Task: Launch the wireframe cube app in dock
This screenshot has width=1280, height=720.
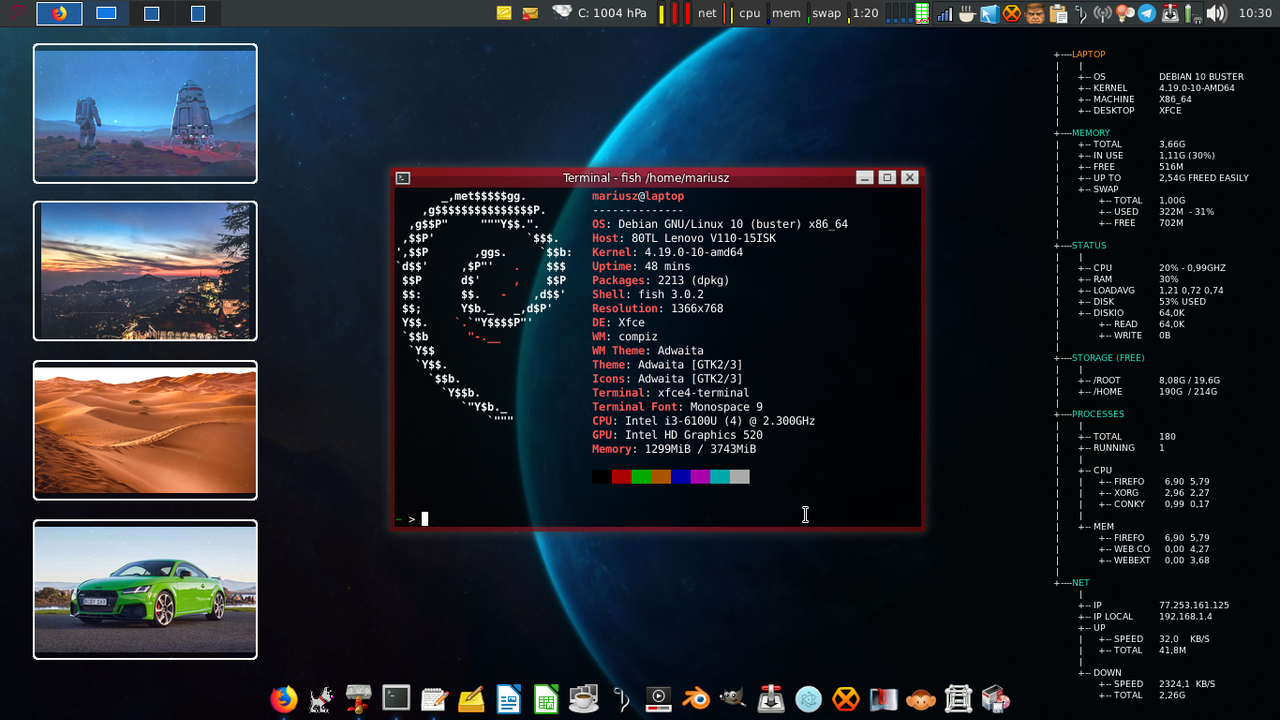Action: pos(958,698)
